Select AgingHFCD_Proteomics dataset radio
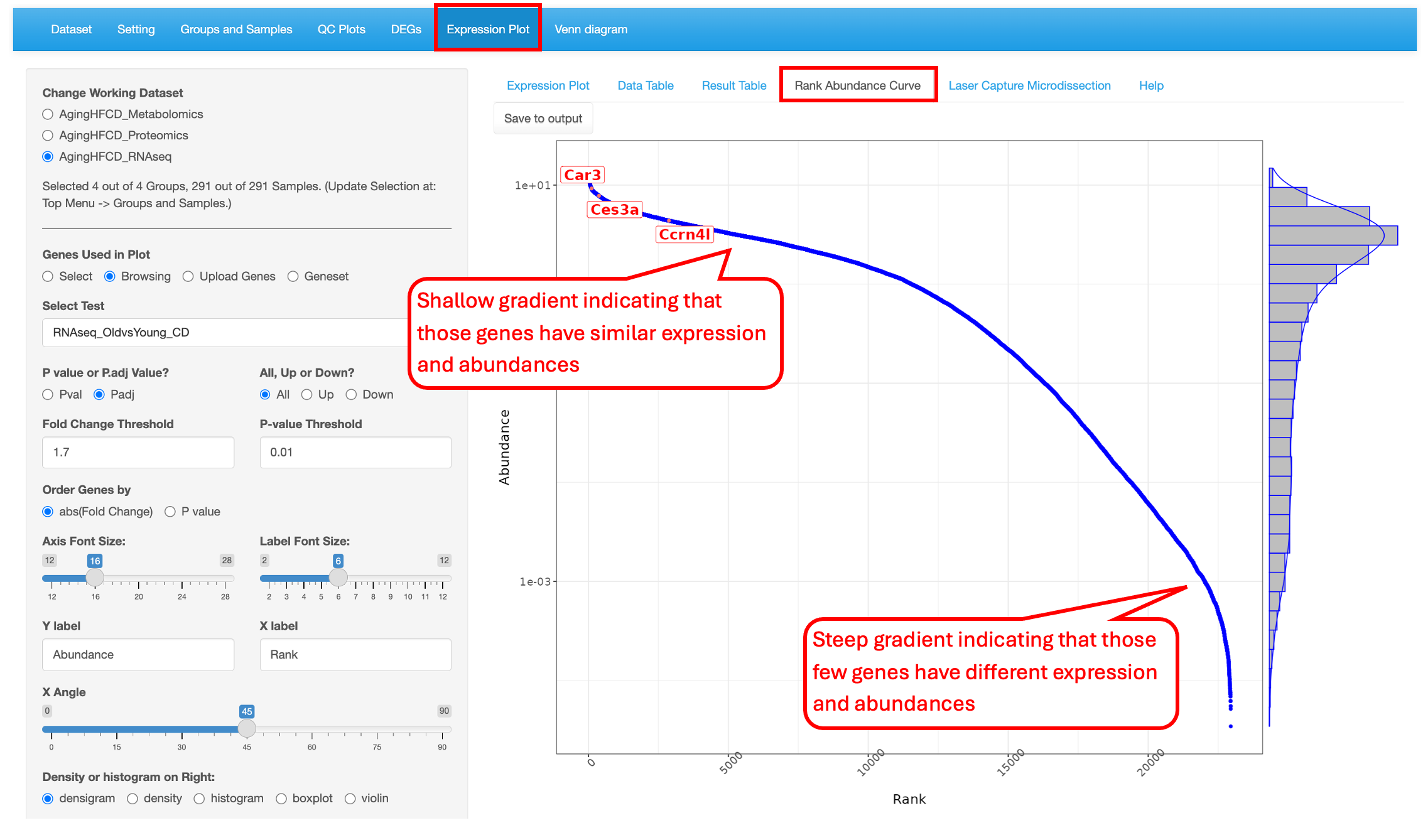The width and height of the screenshot is (1423, 840). point(48,136)
